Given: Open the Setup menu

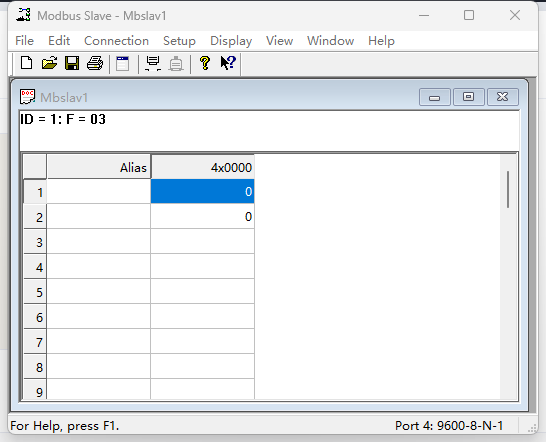Looking at the screenshot, I should tap(179, 41).
